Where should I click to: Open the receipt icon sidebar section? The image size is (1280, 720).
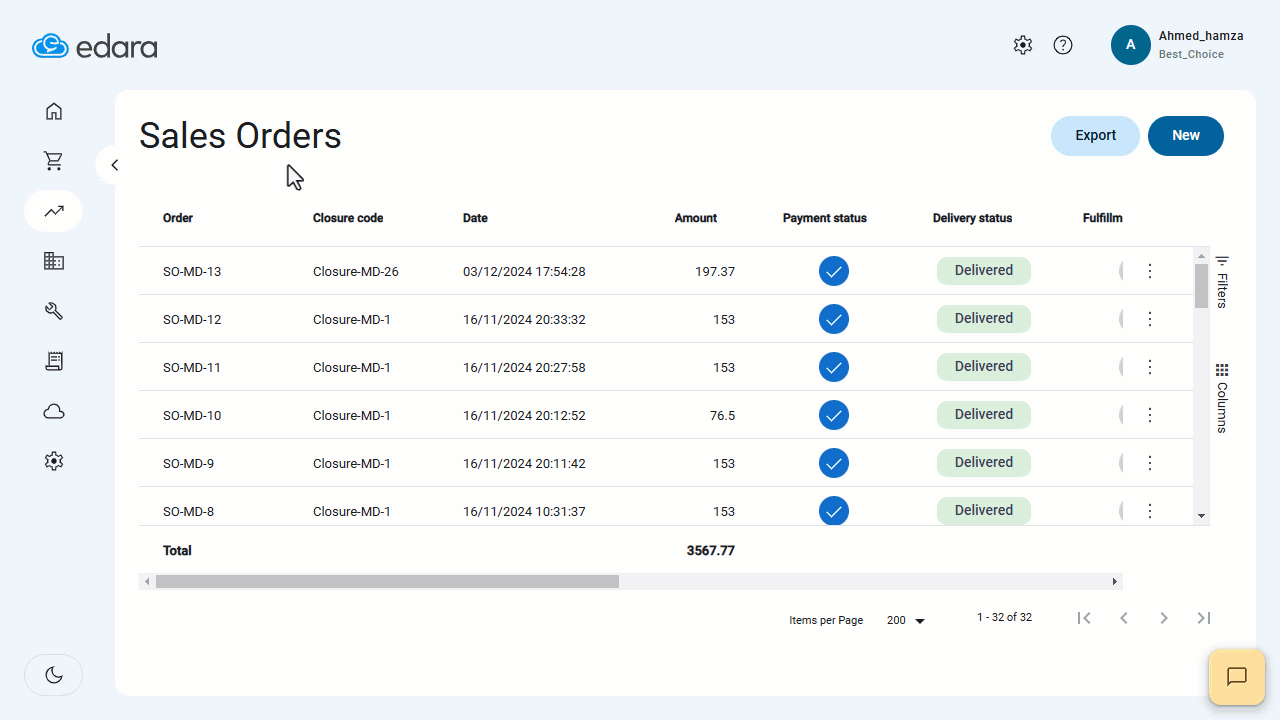point(54,361)
